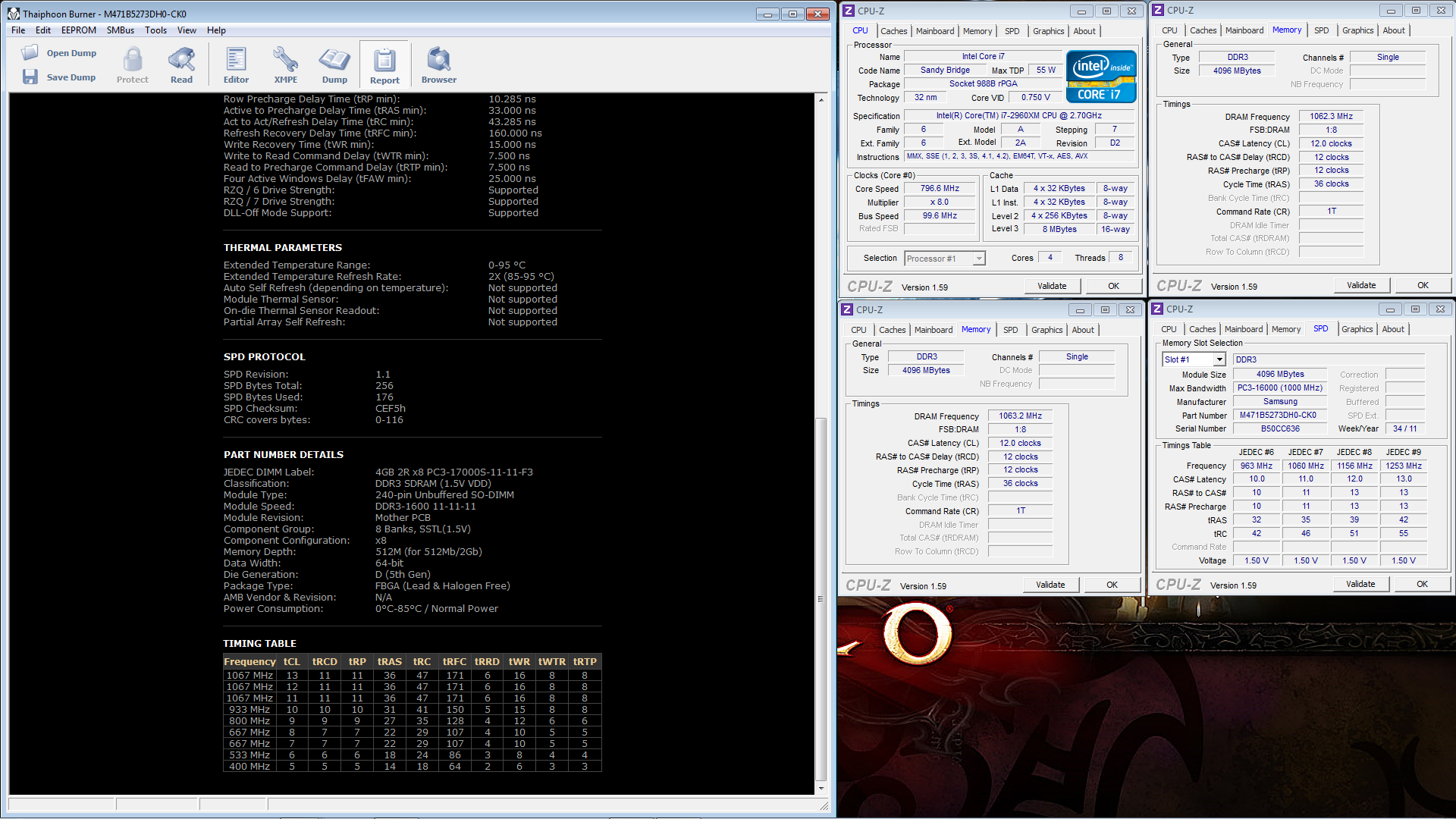This screenshot has height=819, width=1456.
Task: Select SPD tab in top-right CPU-Z Memory window
Action: 1322,30
